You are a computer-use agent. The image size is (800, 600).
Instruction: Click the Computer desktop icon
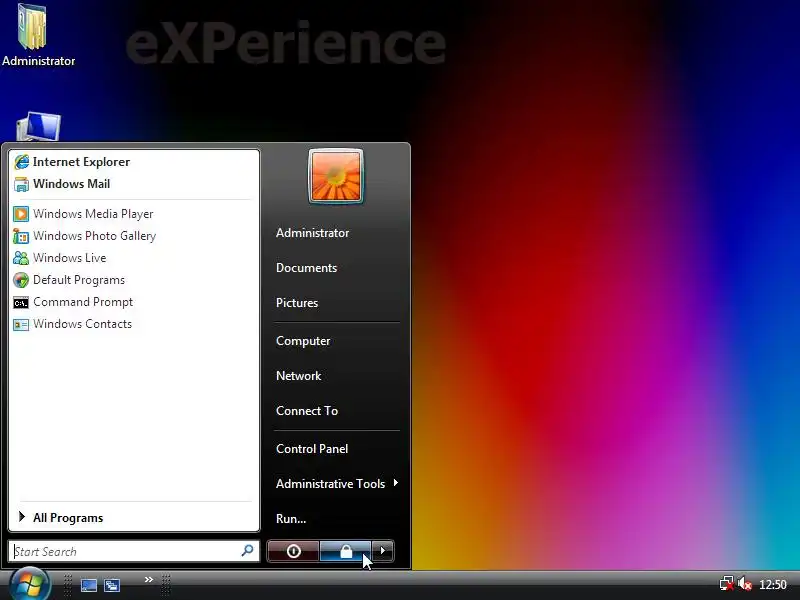click(x=38, y=127)
